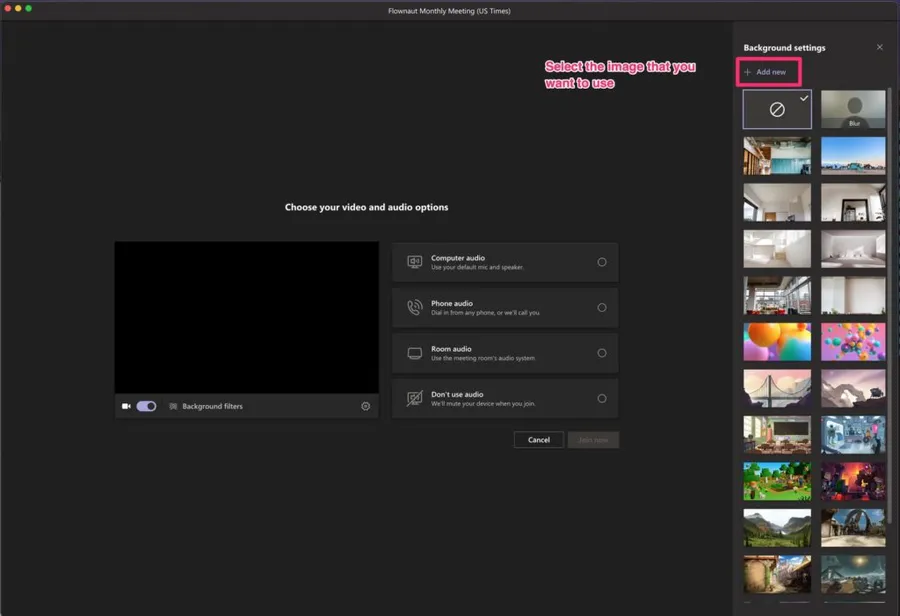Click the camera icon beside the video toggle

click(126, 406)
